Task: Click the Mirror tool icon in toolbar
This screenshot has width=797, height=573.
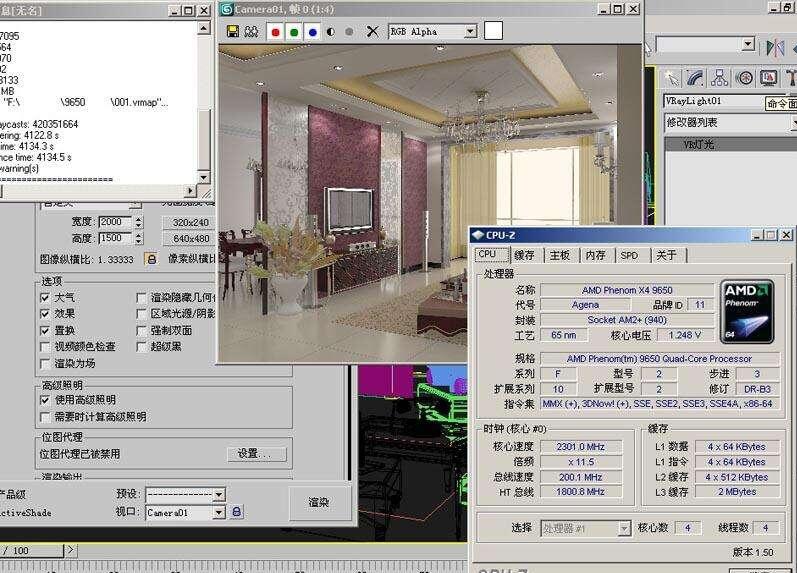Action: click(x=775, y=48)
